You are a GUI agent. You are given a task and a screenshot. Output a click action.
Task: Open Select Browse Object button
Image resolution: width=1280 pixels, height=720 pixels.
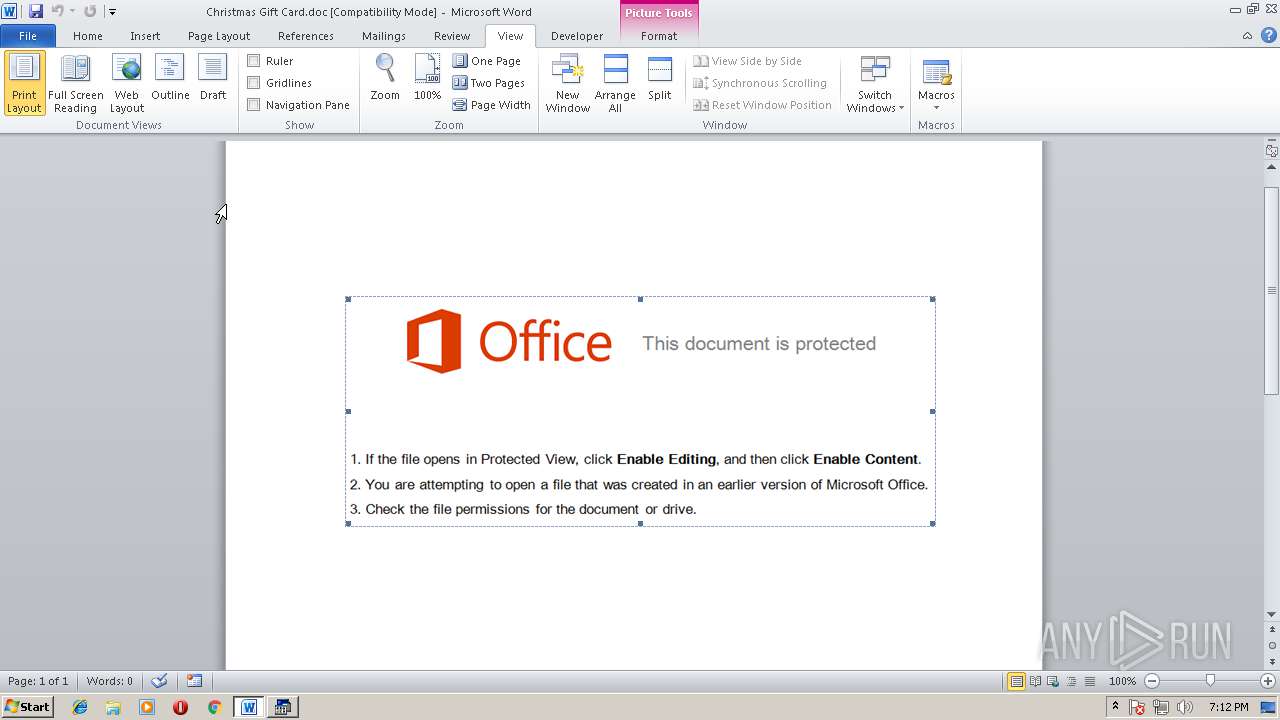(1271, 646)
